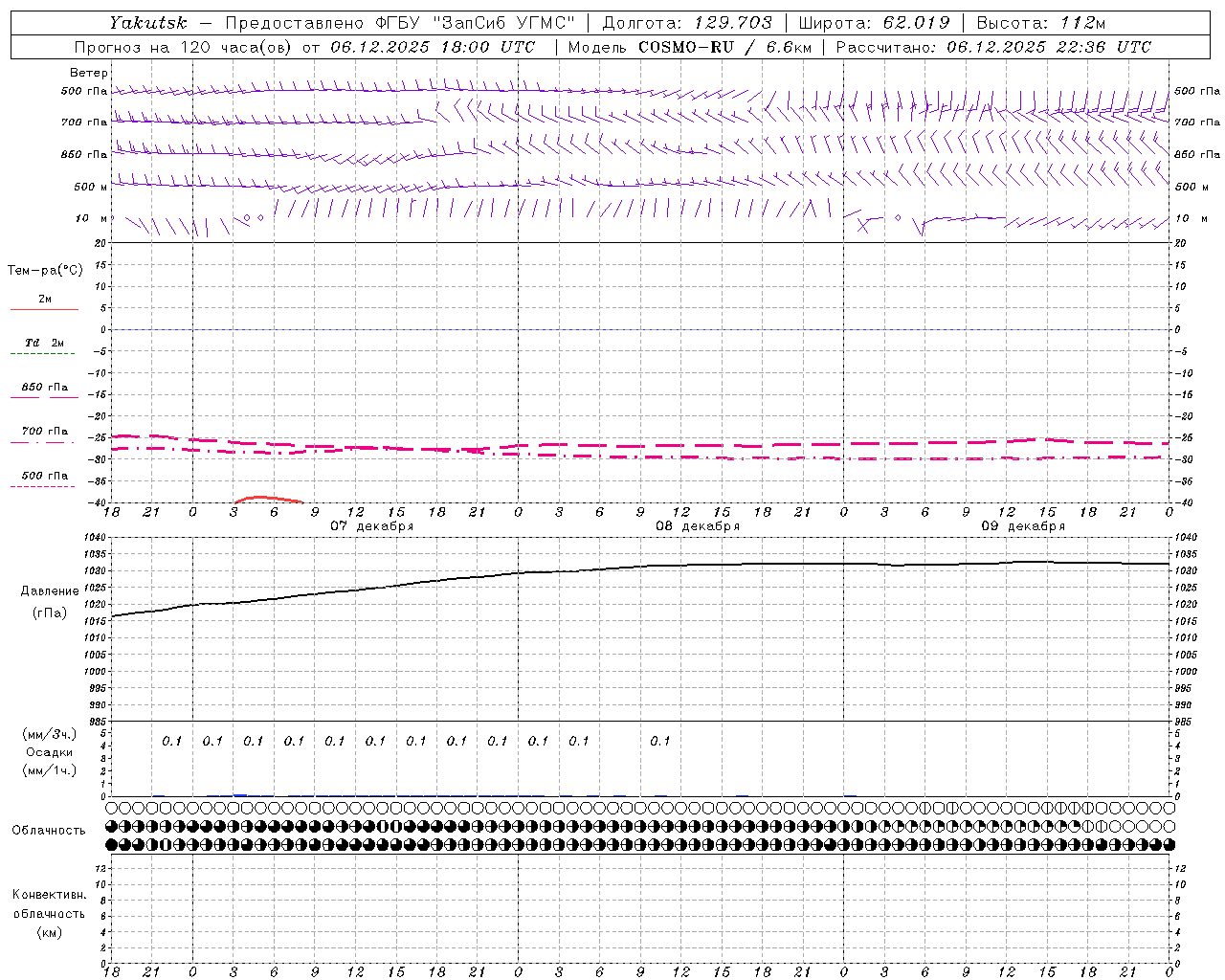Click the red dashed sample under '500 гПа' temperature legend

(x=43, y=486)
